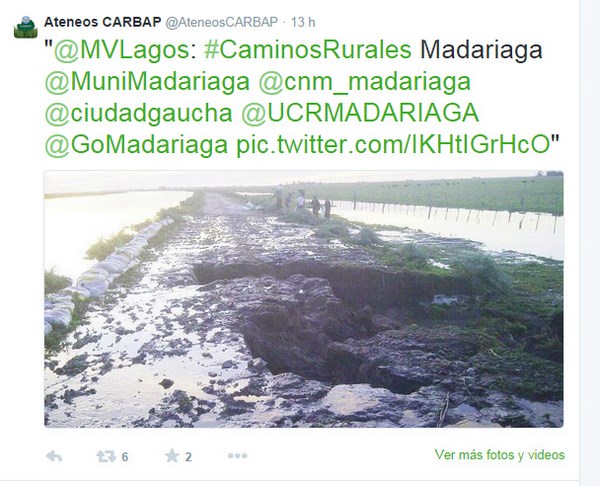This screenshot has width=600, height=486.
Task: Favorite the tweet with the star icon
Action: point(172,456)
